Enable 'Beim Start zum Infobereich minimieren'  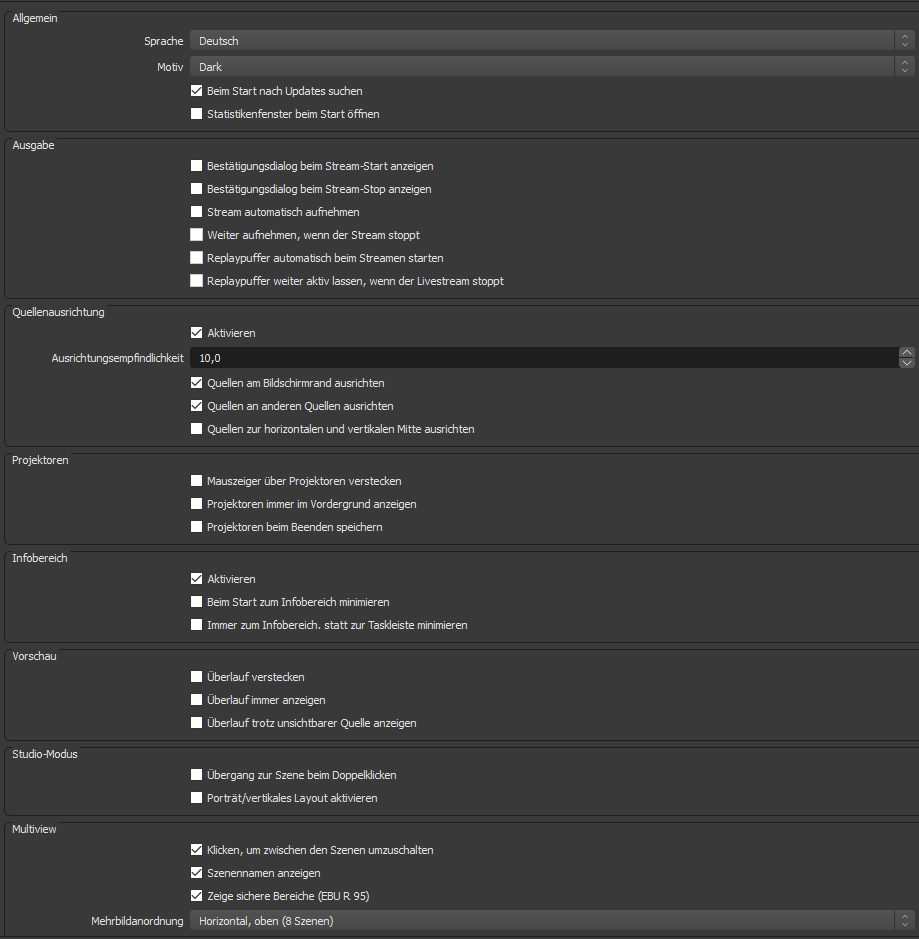197,602
